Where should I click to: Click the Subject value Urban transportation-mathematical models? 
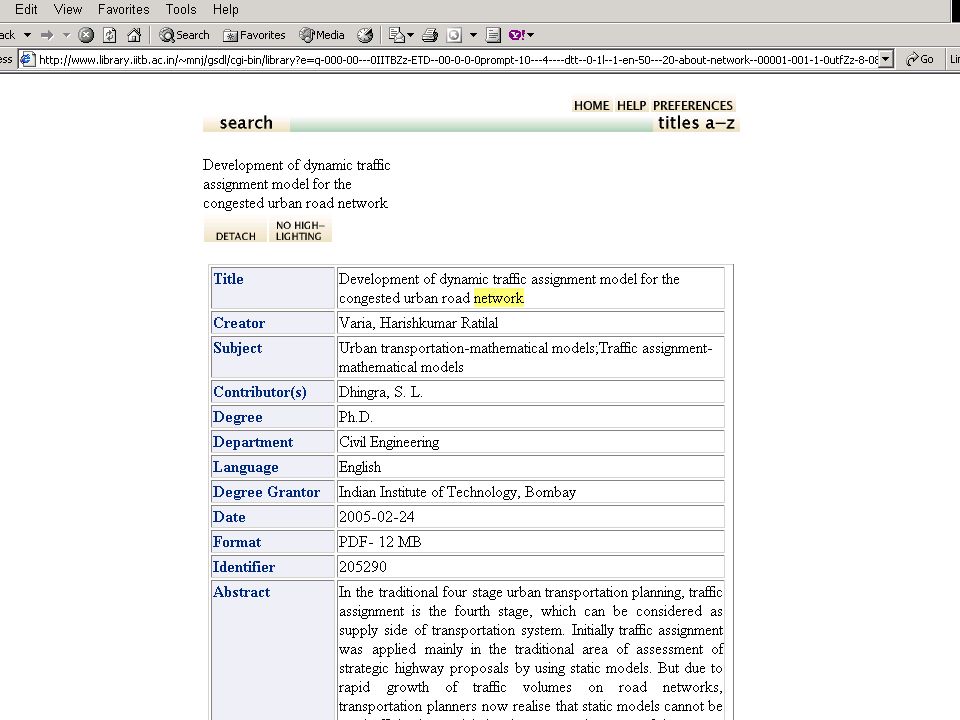tap(468, 348)
